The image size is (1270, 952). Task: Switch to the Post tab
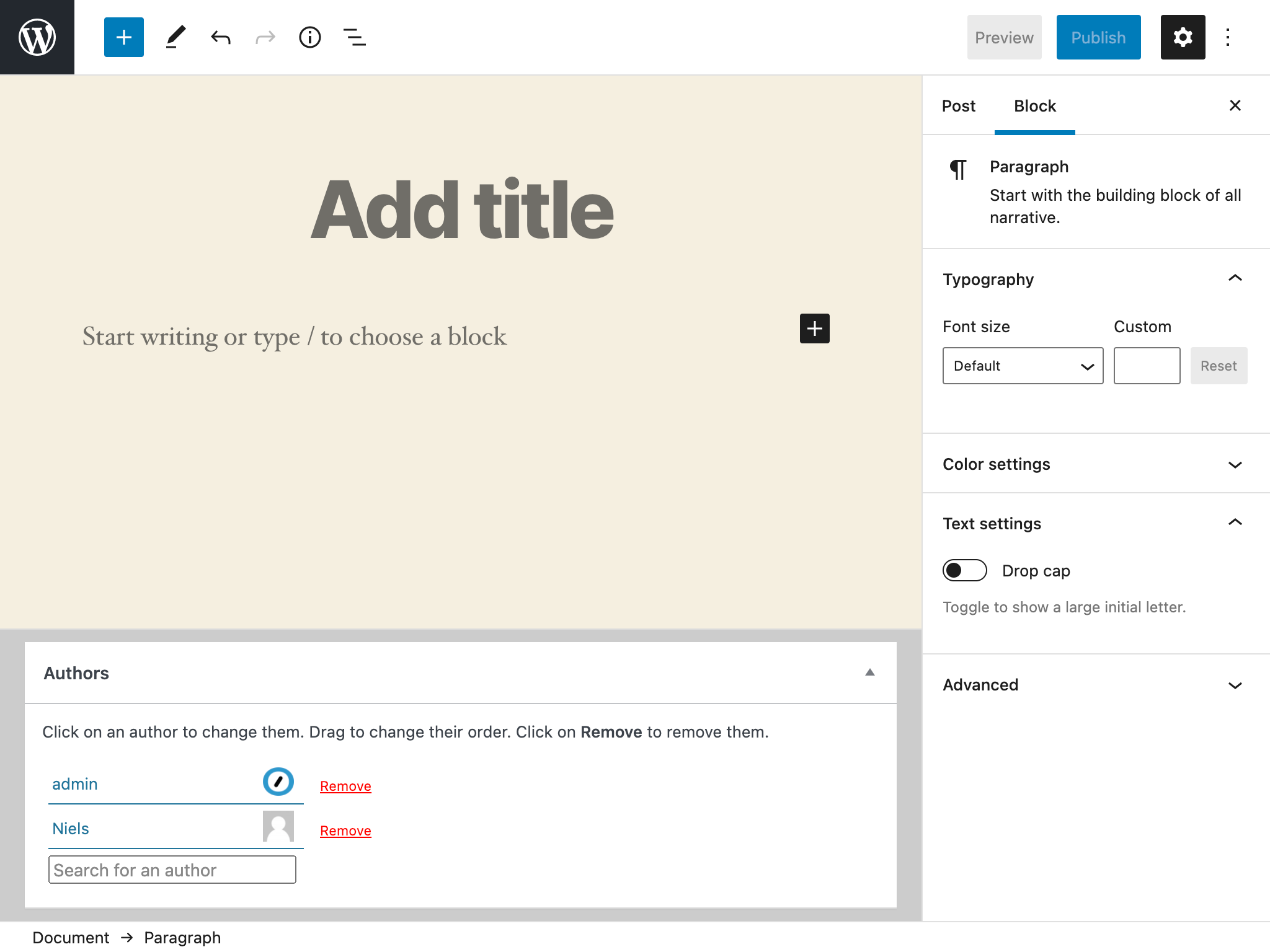coord(958,106)
